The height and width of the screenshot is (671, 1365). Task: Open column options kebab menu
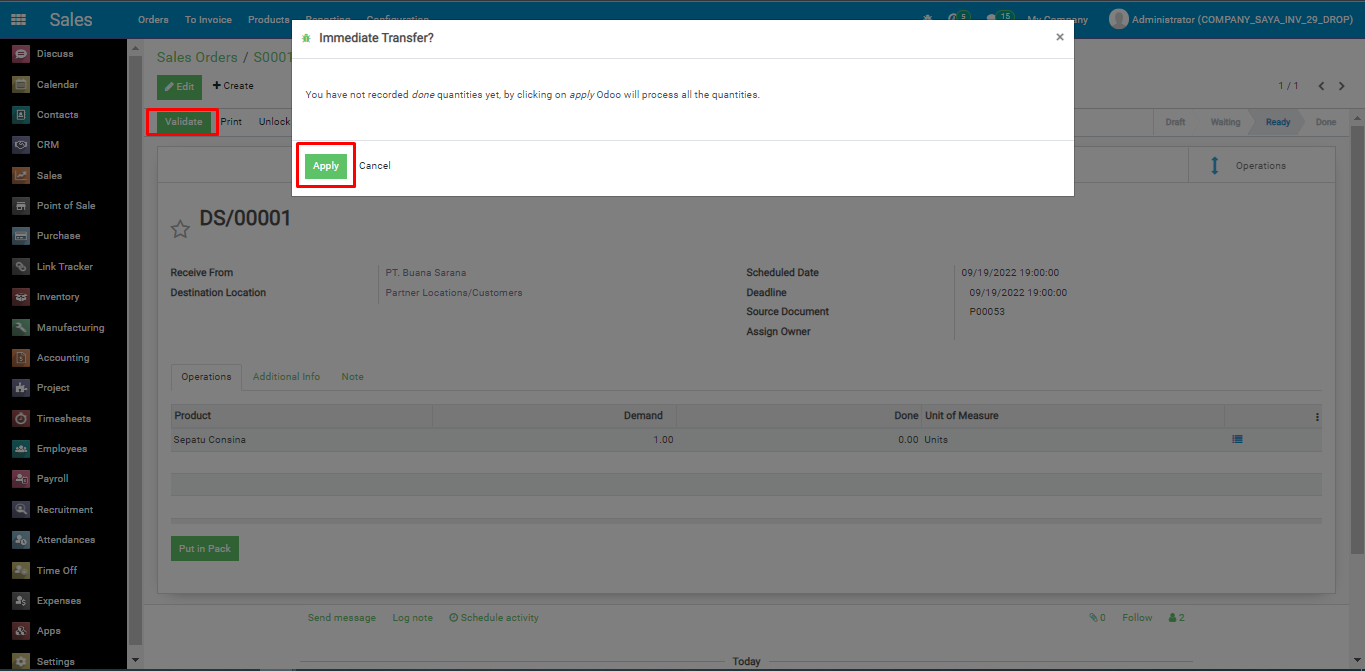pyautogui.click(x=1317, y=417)
